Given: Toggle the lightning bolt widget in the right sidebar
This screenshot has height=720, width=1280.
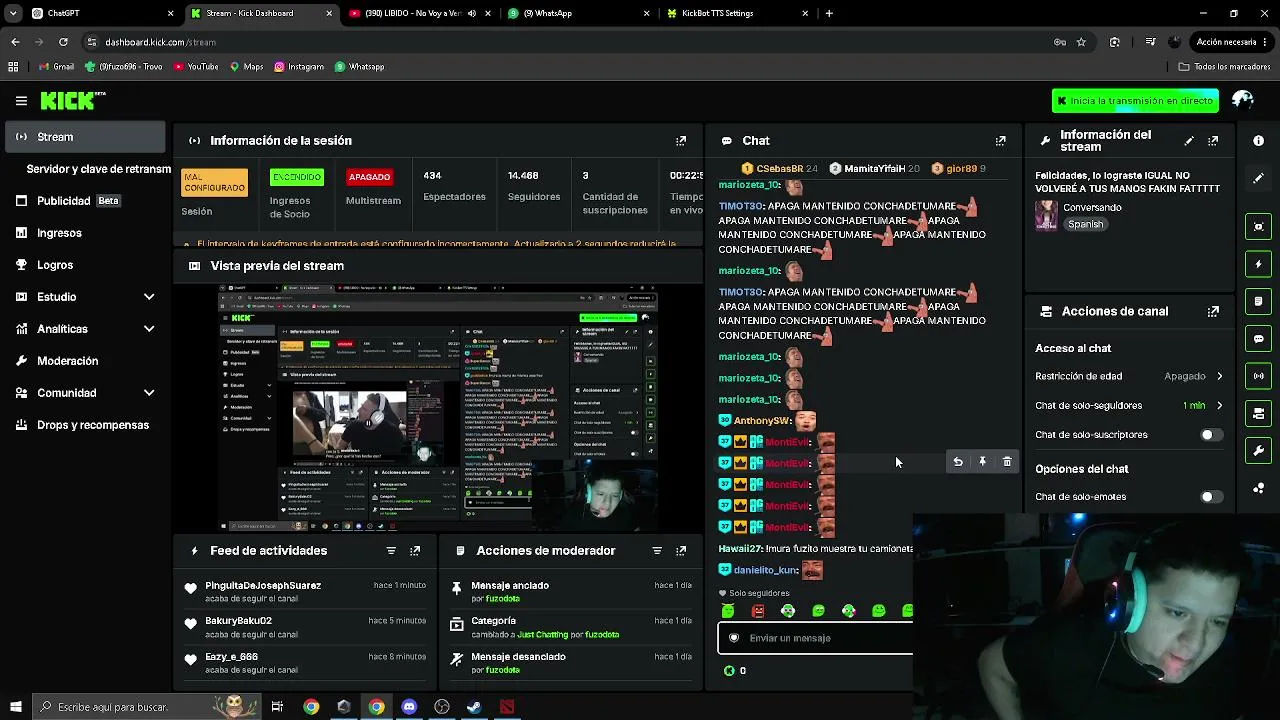Looking at the screenshot, I should tap(1259, 264).
